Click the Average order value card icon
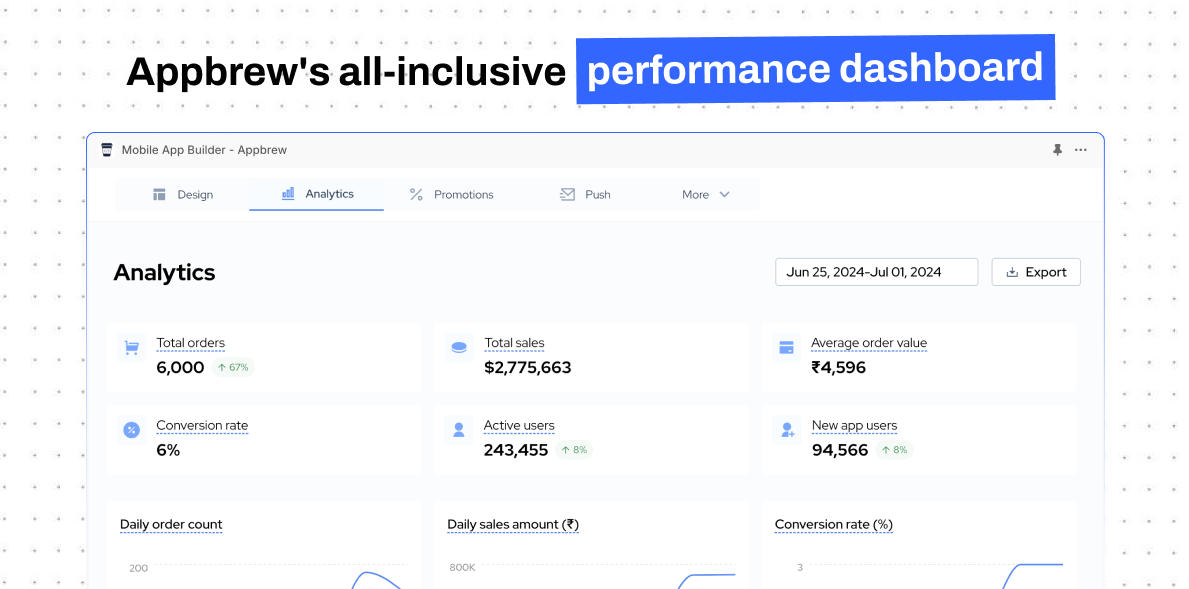The width and height of the screenshot is (1189, 589). pyautogui.click(x=786, y=348)
